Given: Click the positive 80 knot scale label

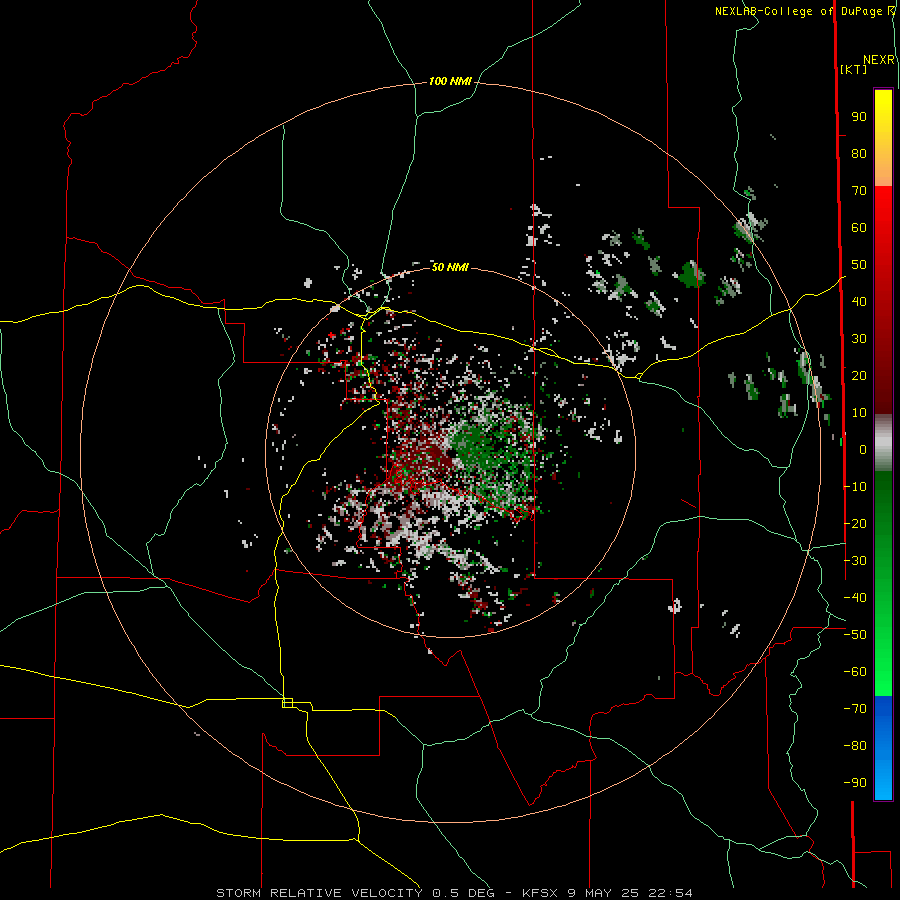Looking at the screenshot, I should (859, 154).
